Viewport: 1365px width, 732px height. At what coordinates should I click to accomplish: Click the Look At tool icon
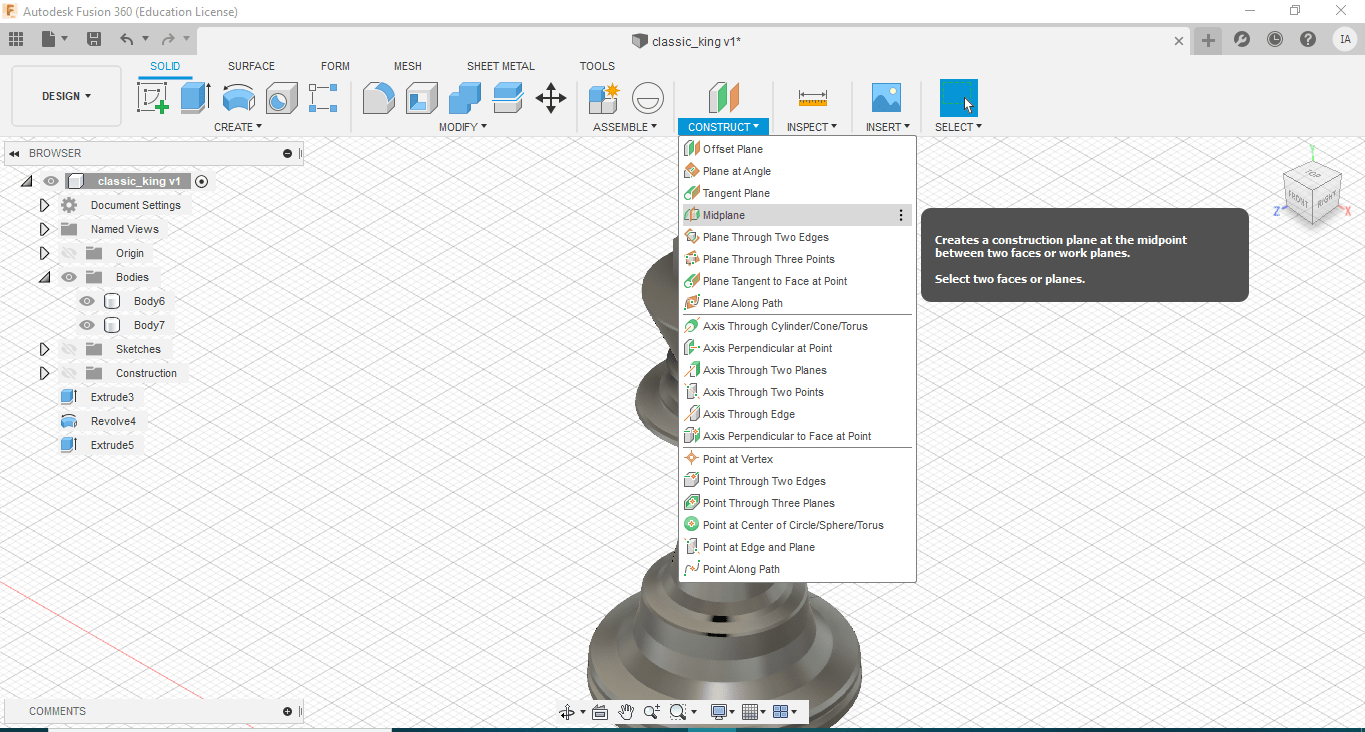600,712
